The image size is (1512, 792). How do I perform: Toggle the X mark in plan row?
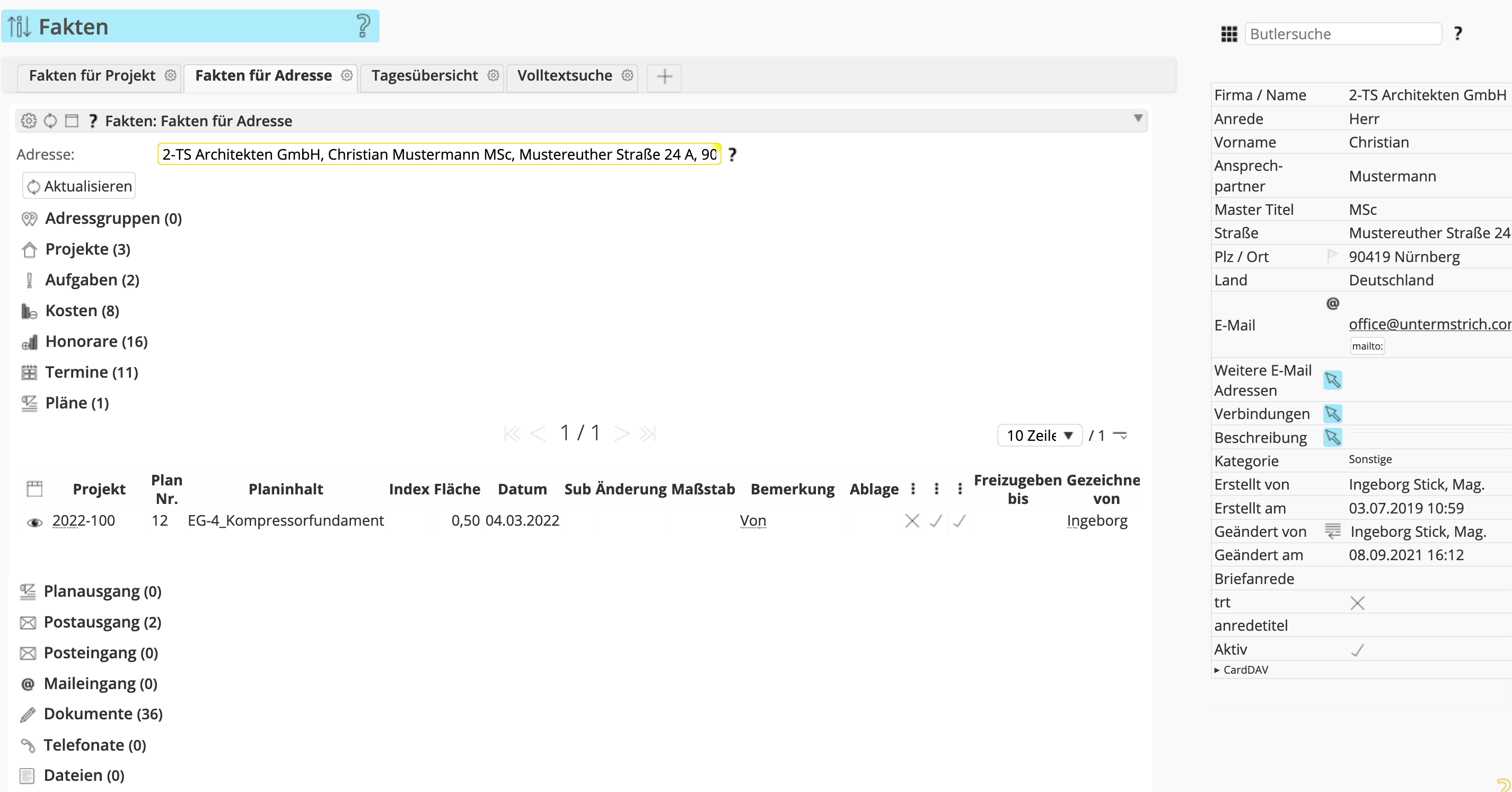[x=911, y=521]
